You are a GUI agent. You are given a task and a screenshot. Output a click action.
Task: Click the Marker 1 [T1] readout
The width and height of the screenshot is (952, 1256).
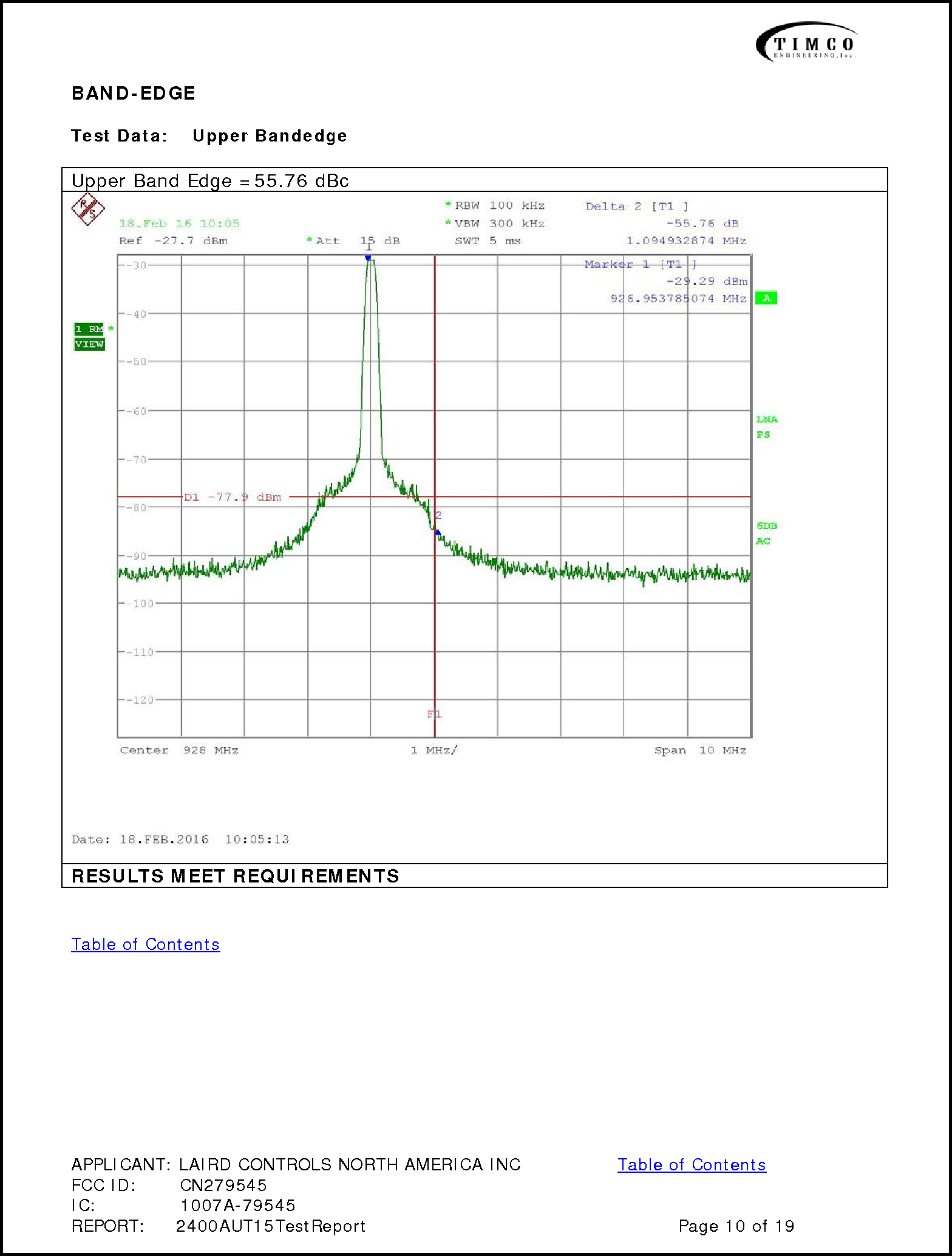(641, 264)
